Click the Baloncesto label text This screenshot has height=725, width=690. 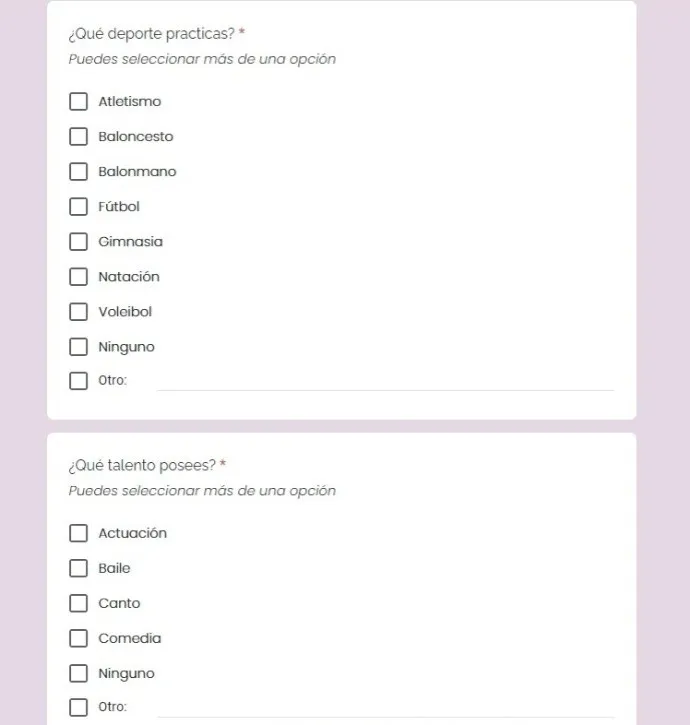point(136,136)
